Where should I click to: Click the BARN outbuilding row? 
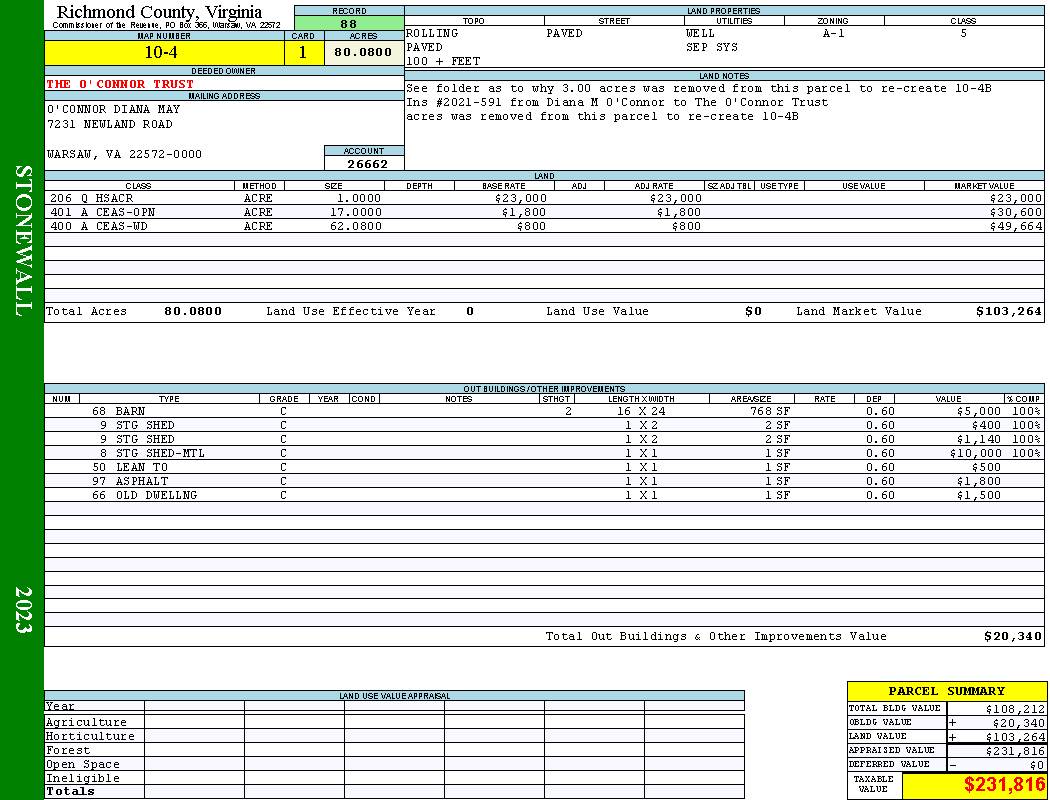[x=544, y=411]
